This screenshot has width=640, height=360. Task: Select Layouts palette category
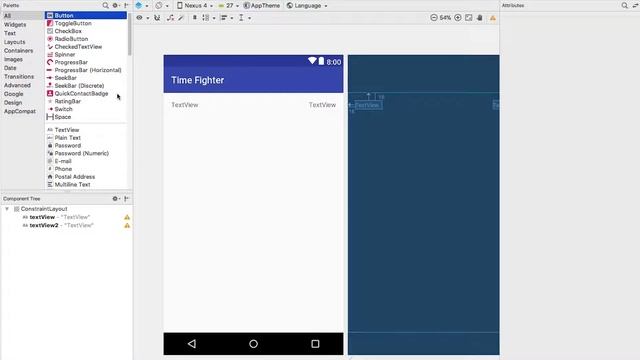(x=14, y=42)
